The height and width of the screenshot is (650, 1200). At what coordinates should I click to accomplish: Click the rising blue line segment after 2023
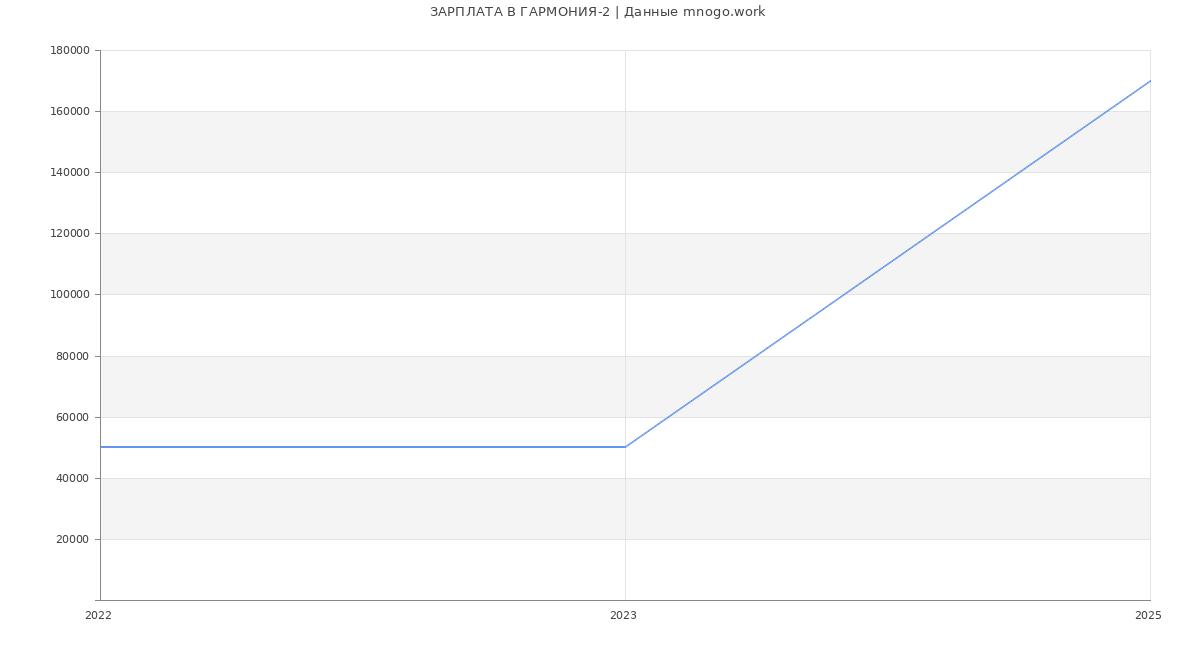pos(888,264)
